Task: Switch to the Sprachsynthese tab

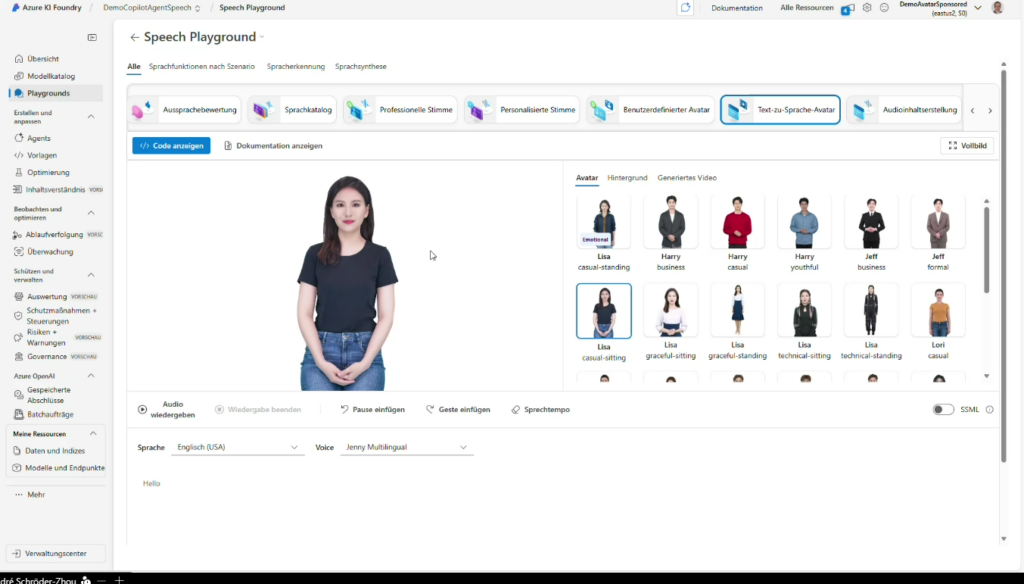Action: pyautogui.click(x=361, y=67)
